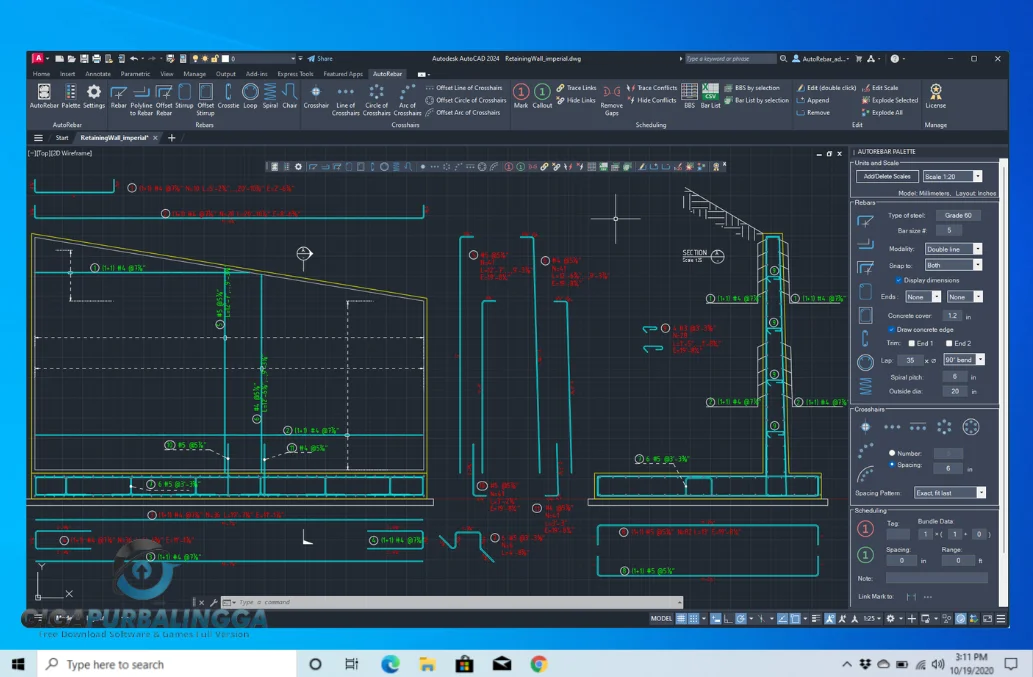This screenshot has width=1033, height=677.
Task: Open the Palette tool in ribbon
Action: (70, 96)
